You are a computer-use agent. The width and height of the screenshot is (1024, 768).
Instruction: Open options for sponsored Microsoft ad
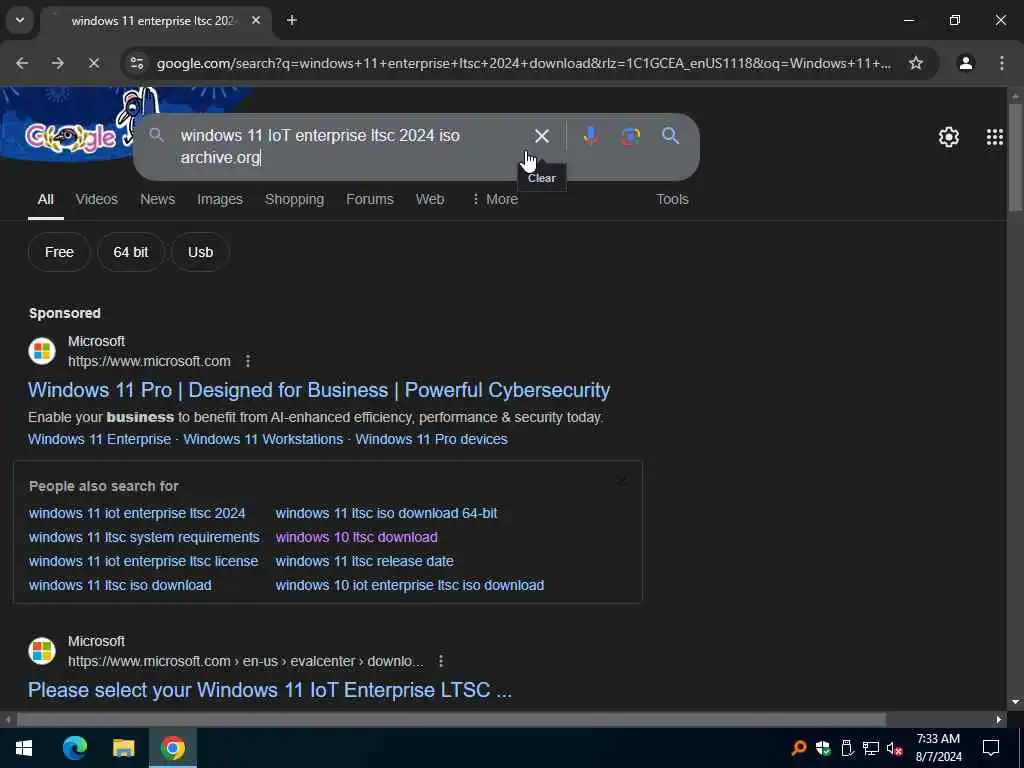coord(248,361)
